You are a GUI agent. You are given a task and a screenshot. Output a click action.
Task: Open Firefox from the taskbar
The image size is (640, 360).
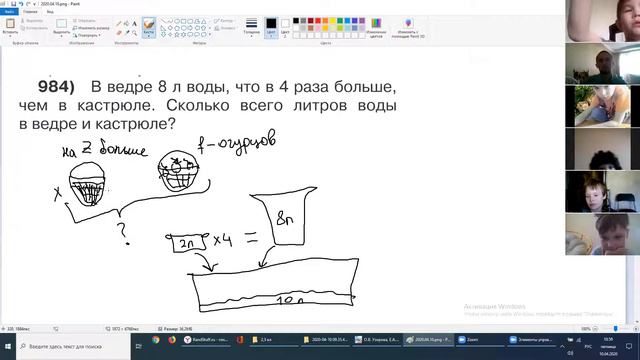point(172,340)
